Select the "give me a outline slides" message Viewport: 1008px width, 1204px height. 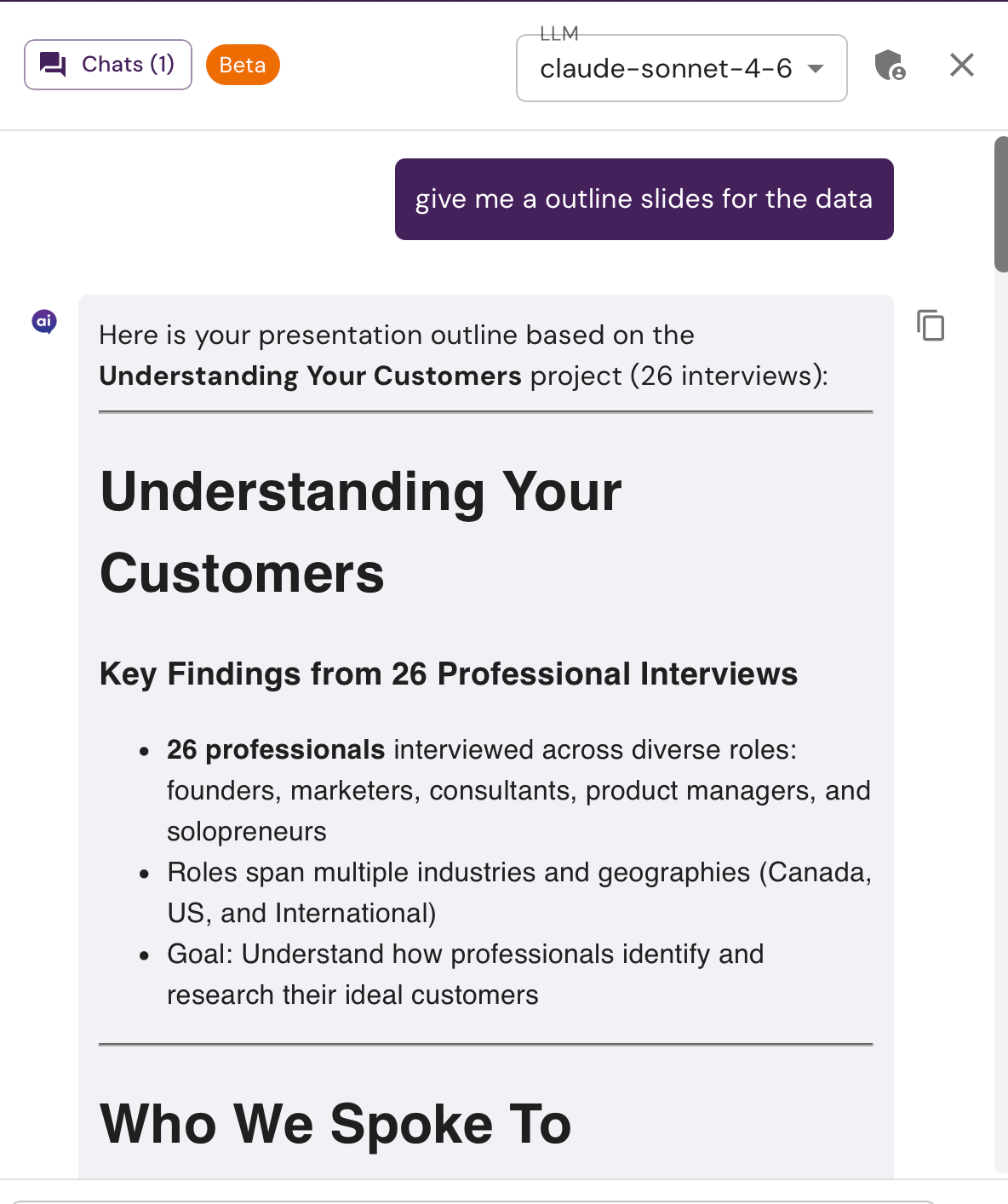point(644,199)
